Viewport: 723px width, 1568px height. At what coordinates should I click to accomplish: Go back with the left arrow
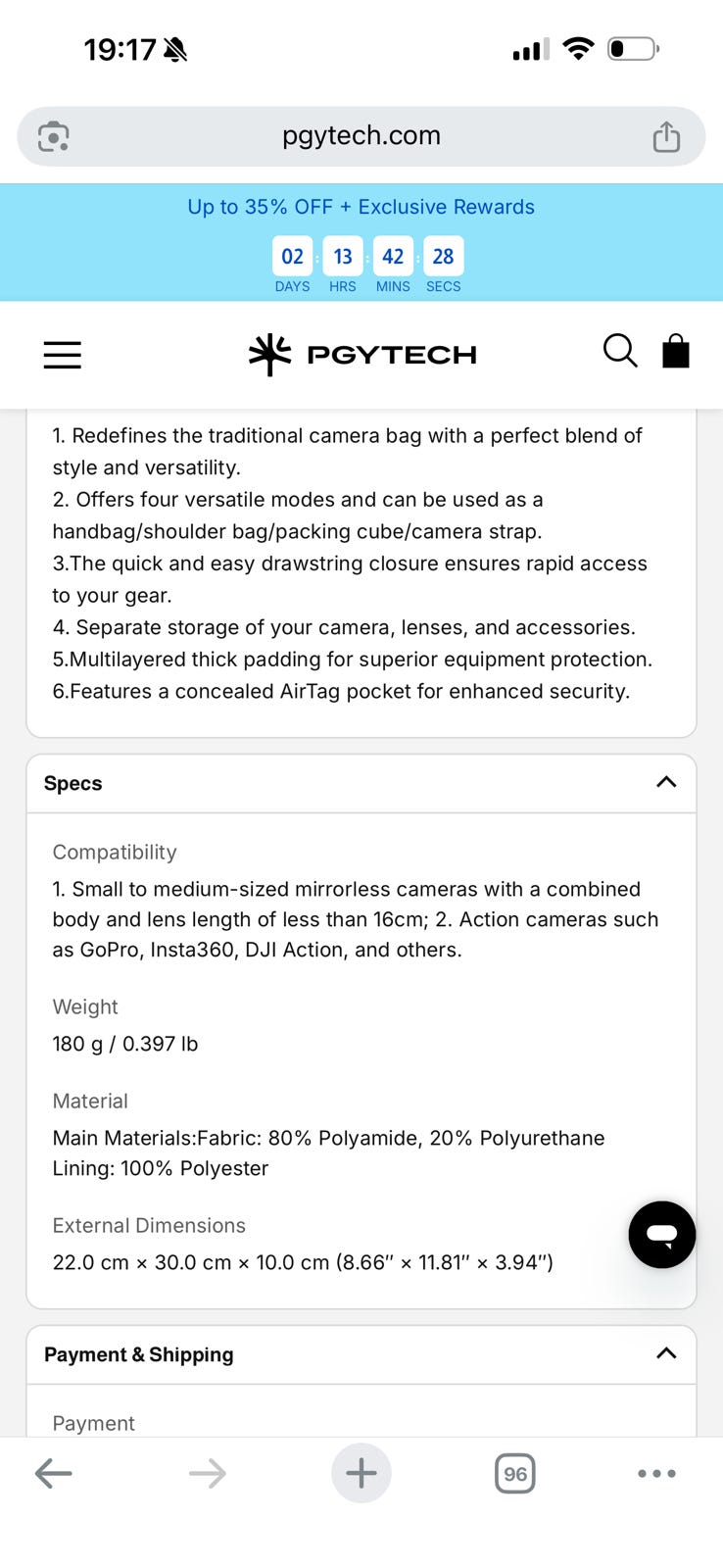pos(54,1473)
